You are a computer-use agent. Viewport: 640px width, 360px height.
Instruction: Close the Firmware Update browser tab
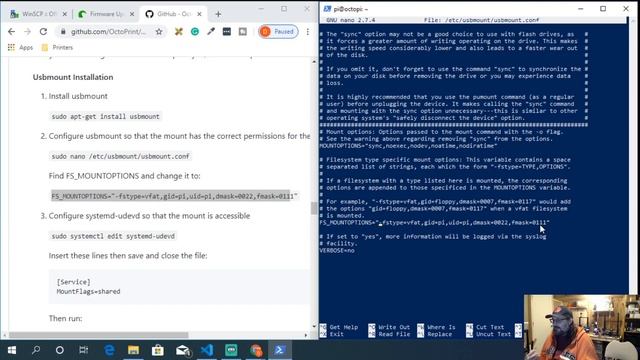point(132,14)
